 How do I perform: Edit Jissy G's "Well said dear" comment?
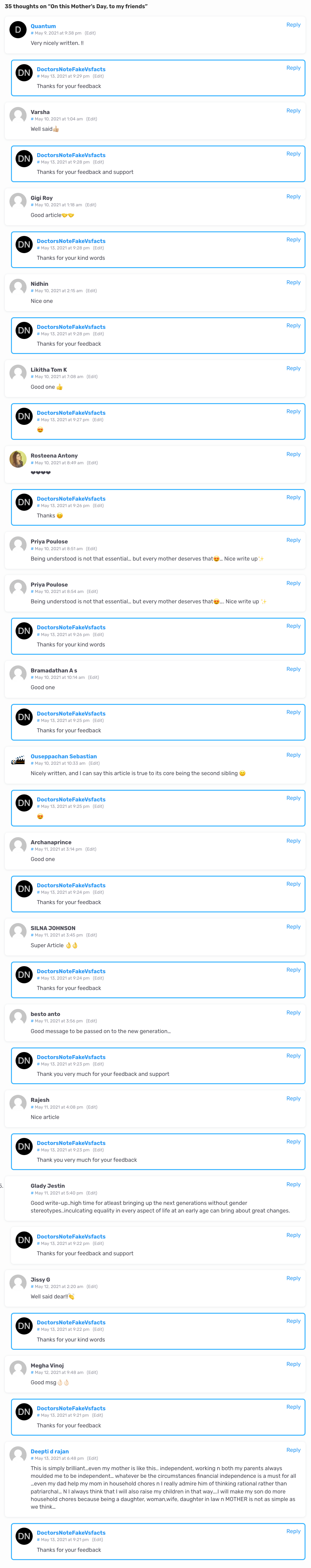tap(92, 1287)
